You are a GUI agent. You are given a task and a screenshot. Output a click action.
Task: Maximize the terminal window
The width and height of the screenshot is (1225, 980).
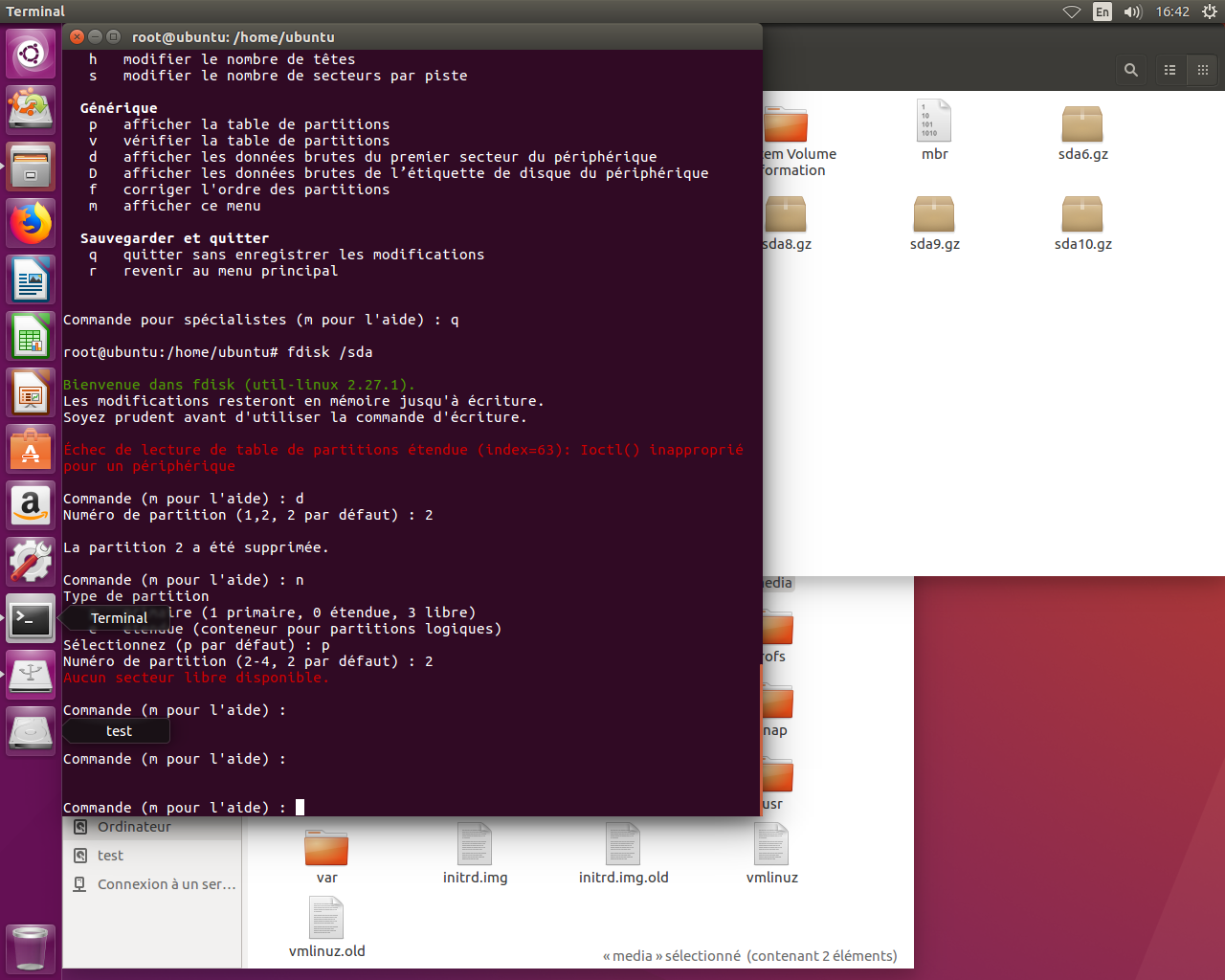click(x=113, y=36)
